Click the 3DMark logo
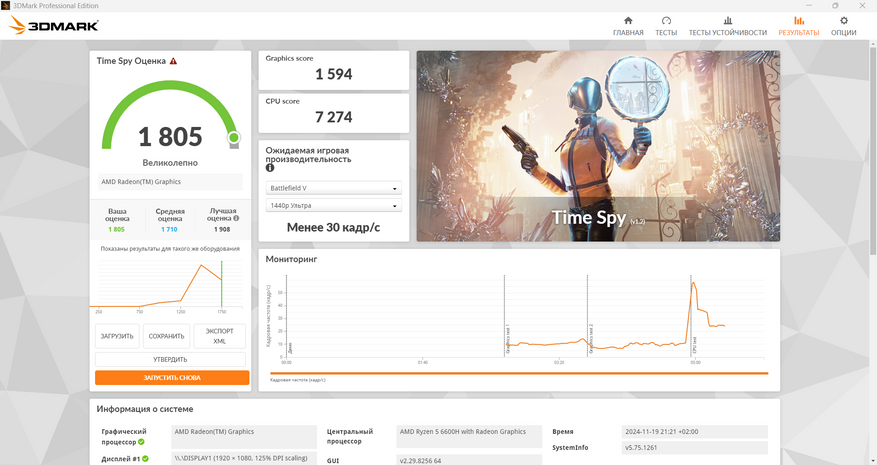 click(x=54, y=25)
